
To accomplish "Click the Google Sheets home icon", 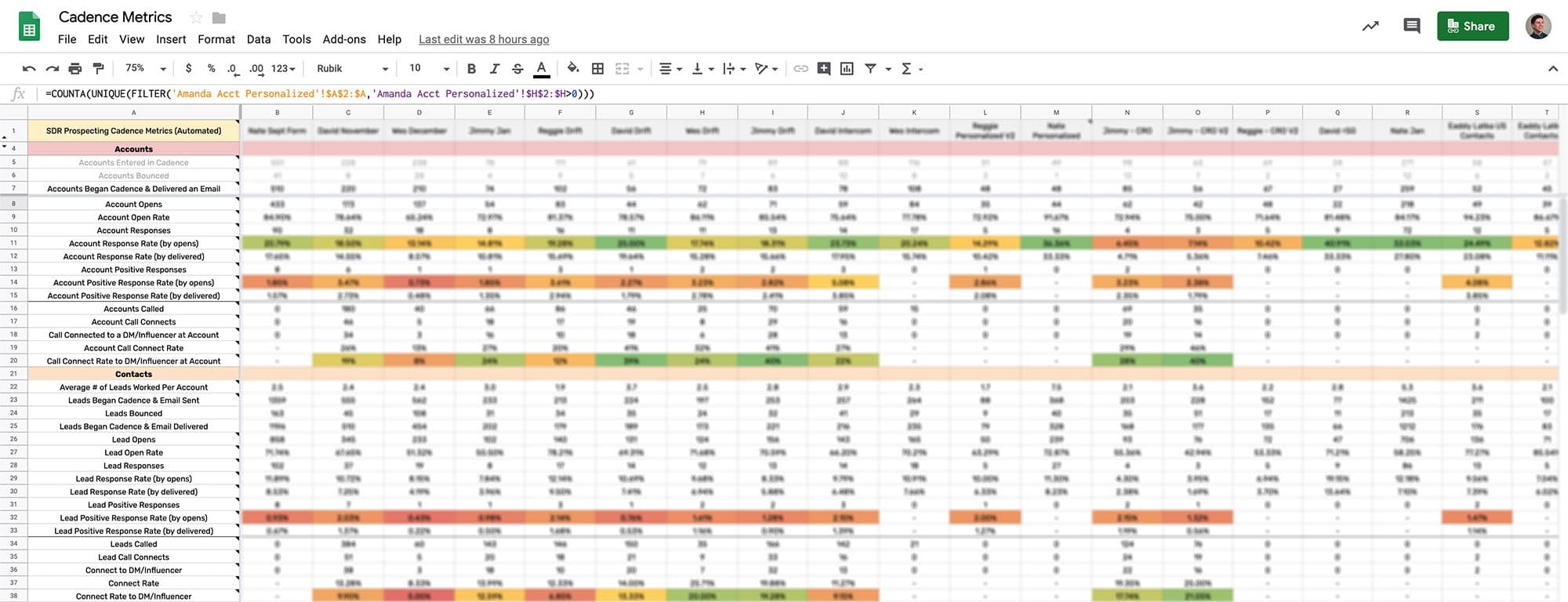I will pos(30,27).
